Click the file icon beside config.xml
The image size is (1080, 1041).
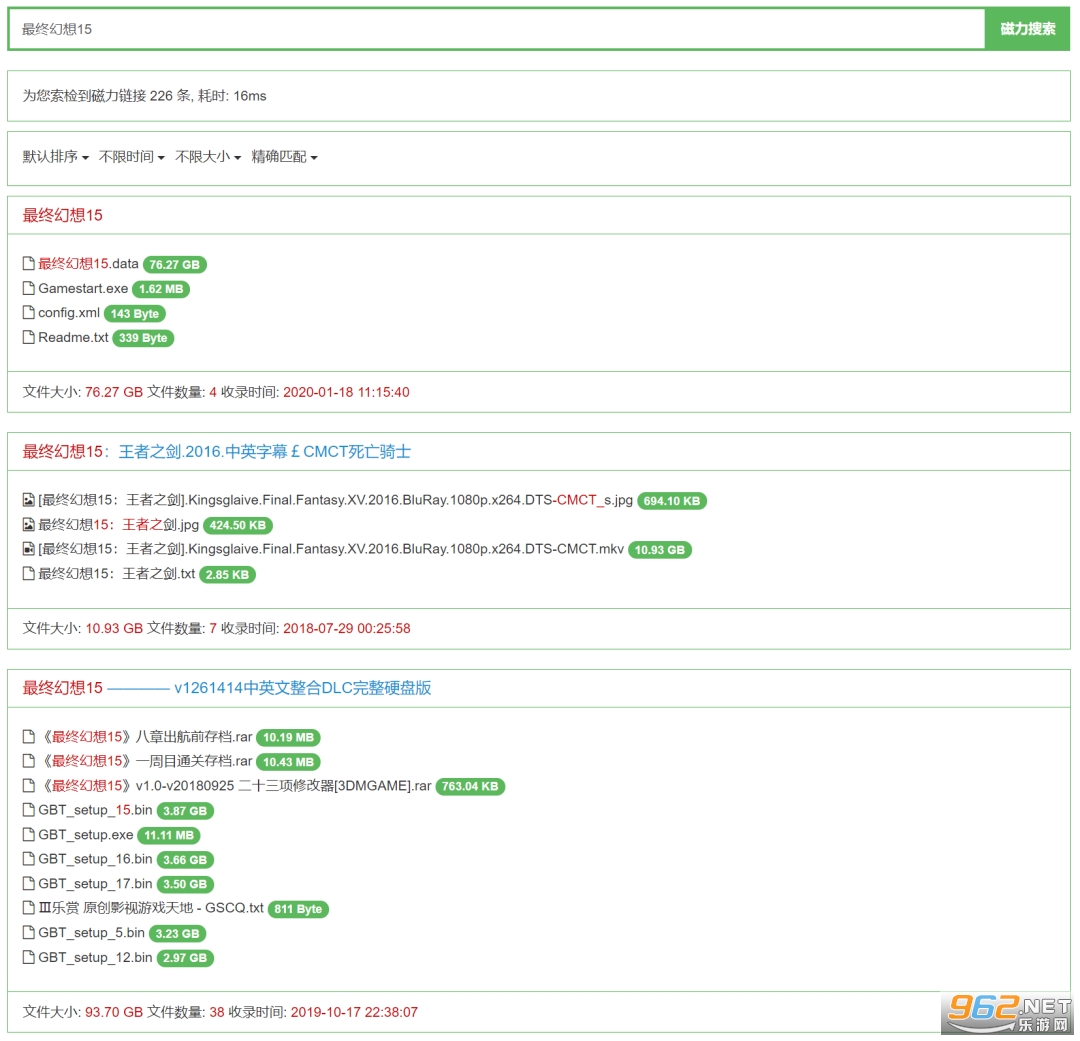(x=29, y=313)
